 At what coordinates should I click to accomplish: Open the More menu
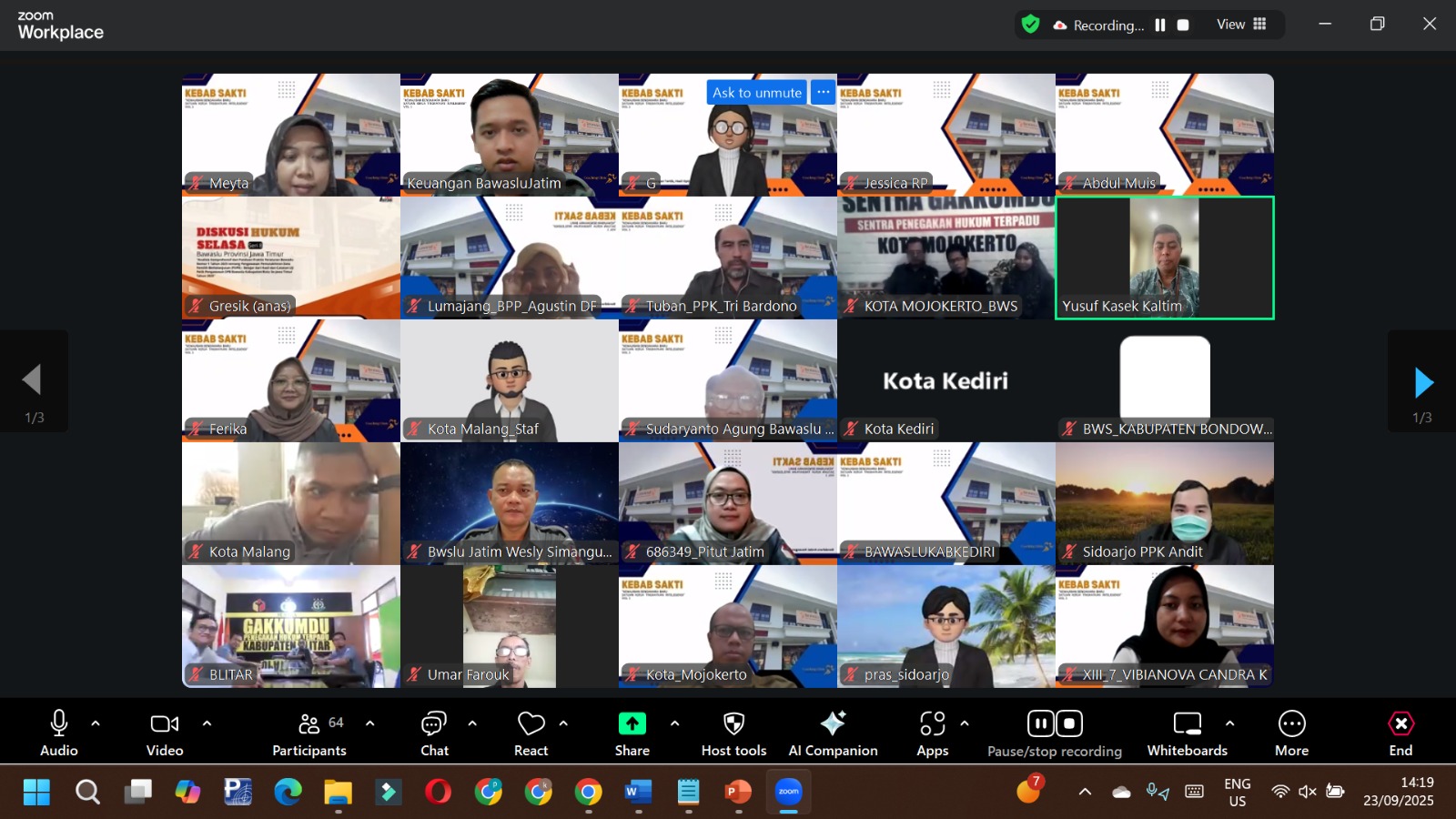point(1291,733)
